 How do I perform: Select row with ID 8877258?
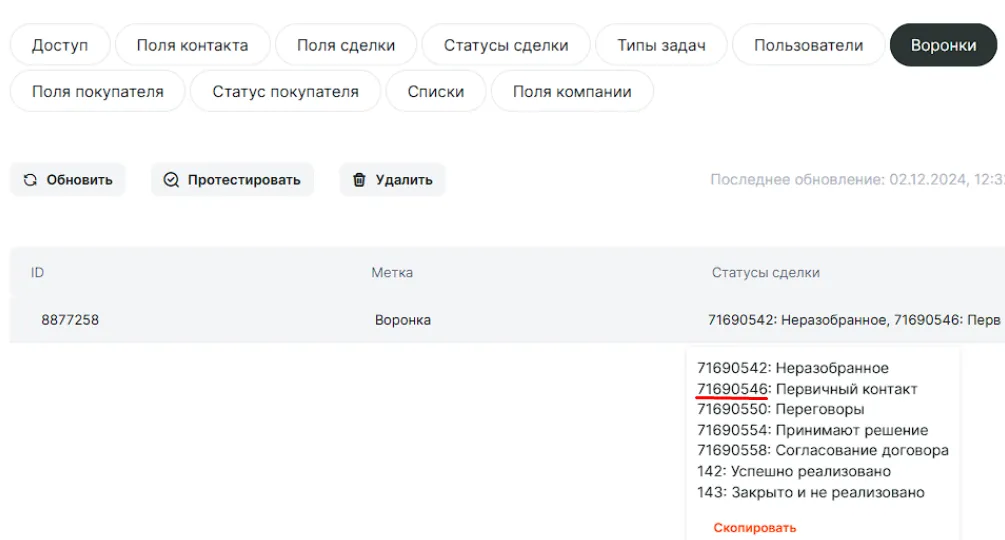click(x=70, y=320)
